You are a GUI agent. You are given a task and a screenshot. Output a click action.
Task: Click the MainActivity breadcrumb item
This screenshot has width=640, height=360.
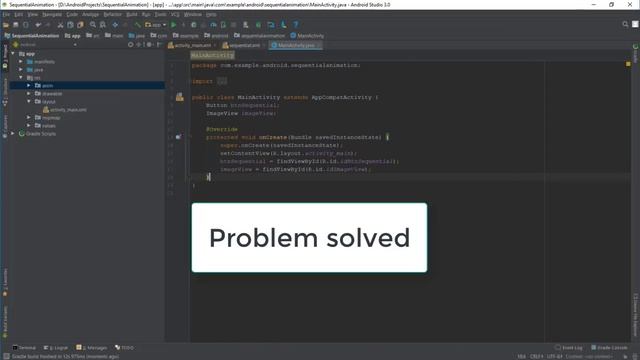307,36
